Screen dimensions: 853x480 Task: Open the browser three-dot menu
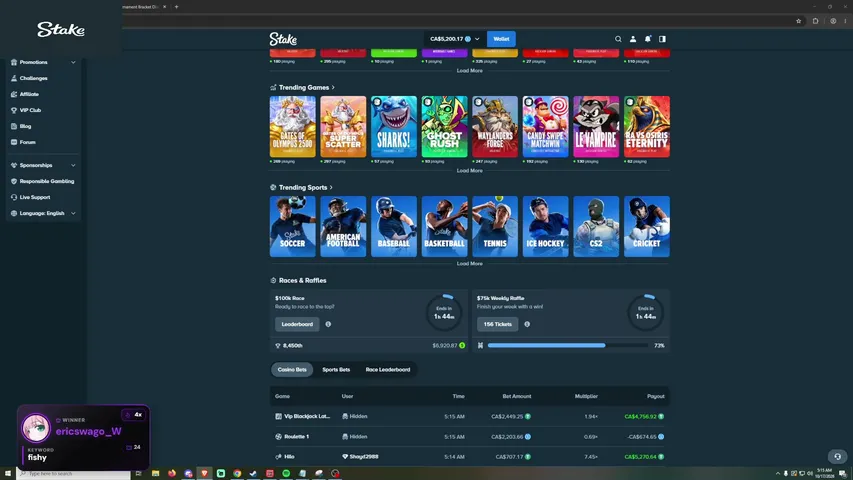tap(845, 21)
